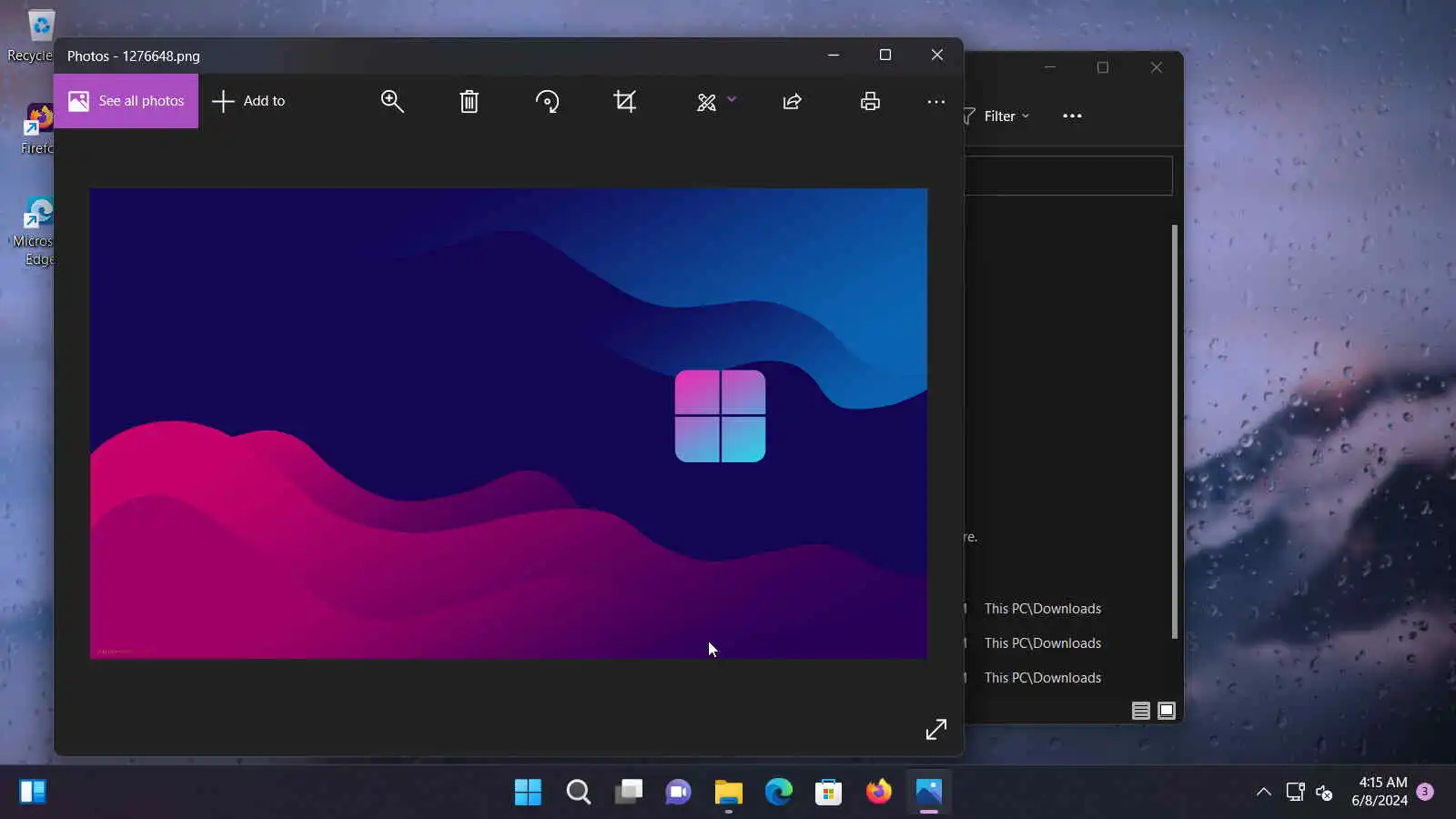Viewport: 1456px width, 819px height.
Task: Open the Widgets panel on the taskbar
Action: pyautogui.click(x=33, y=792)
